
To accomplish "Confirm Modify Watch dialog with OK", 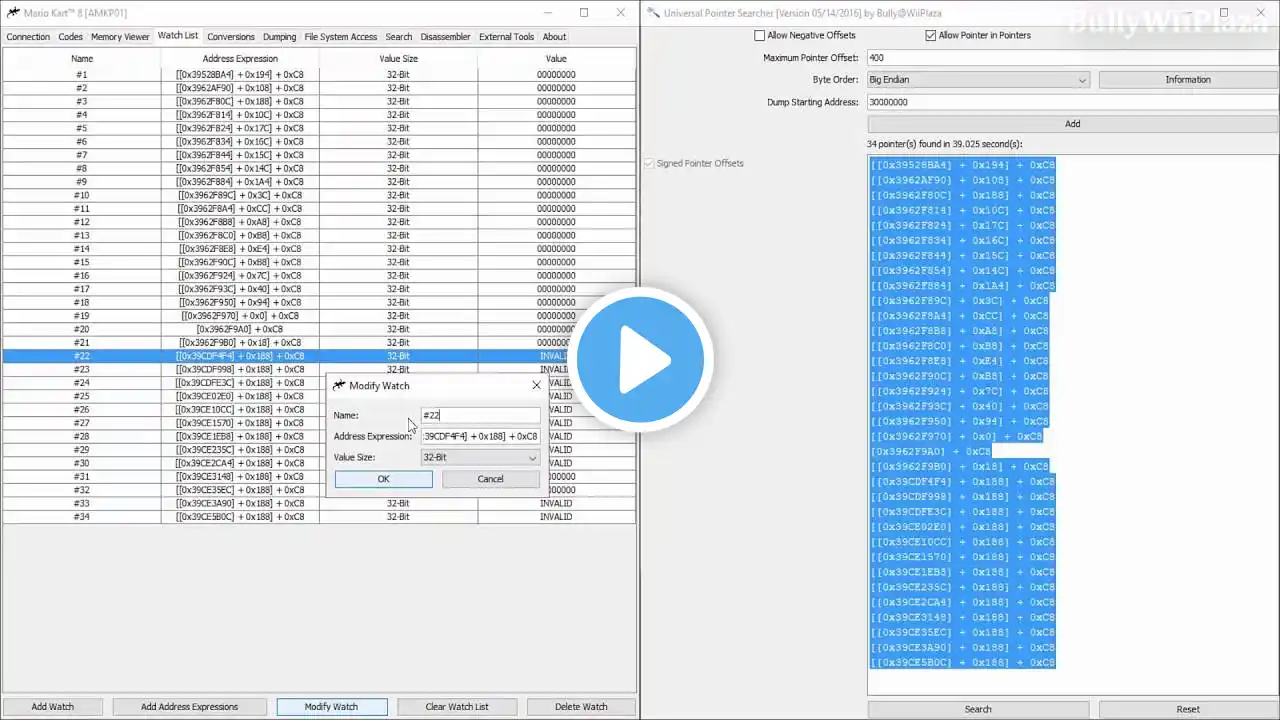I will pos(384,479).
